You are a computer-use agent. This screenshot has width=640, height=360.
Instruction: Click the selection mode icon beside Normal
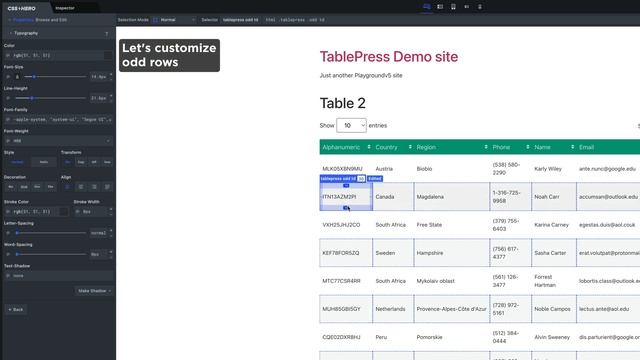pos(156,20)
